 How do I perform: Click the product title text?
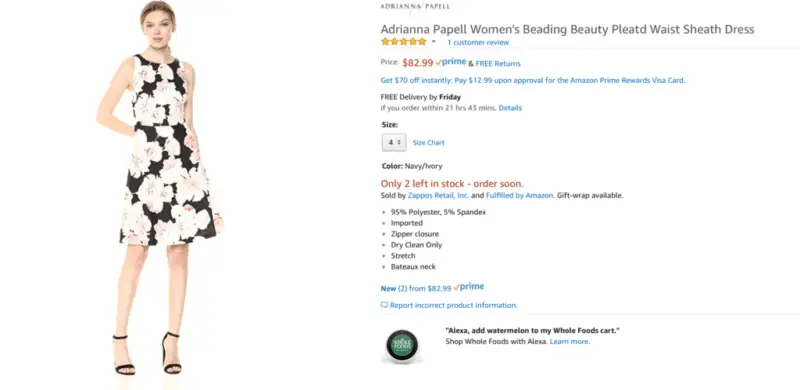[567, 29]
